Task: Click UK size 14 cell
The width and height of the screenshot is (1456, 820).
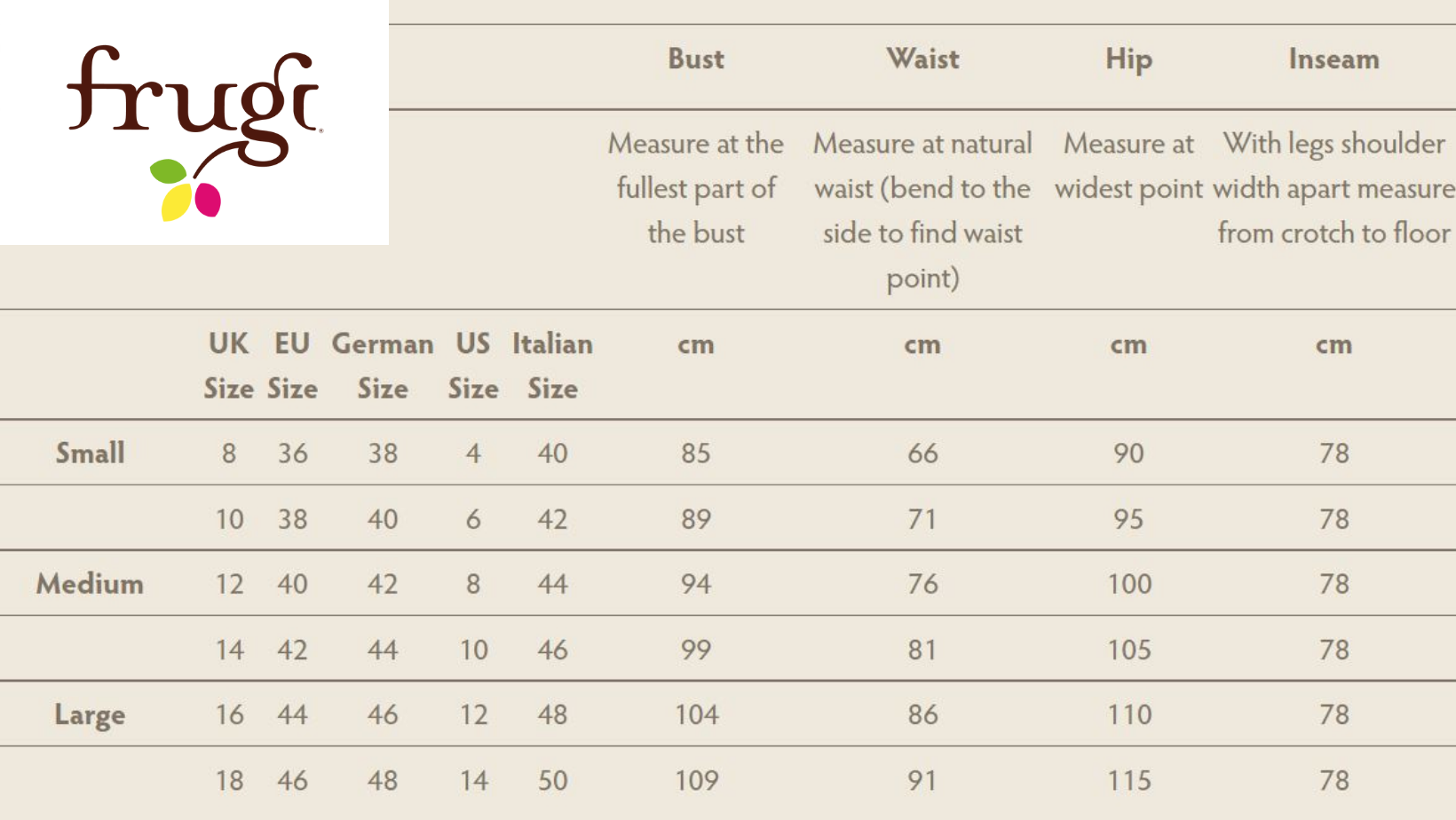Action: click(x=229, y=650)
